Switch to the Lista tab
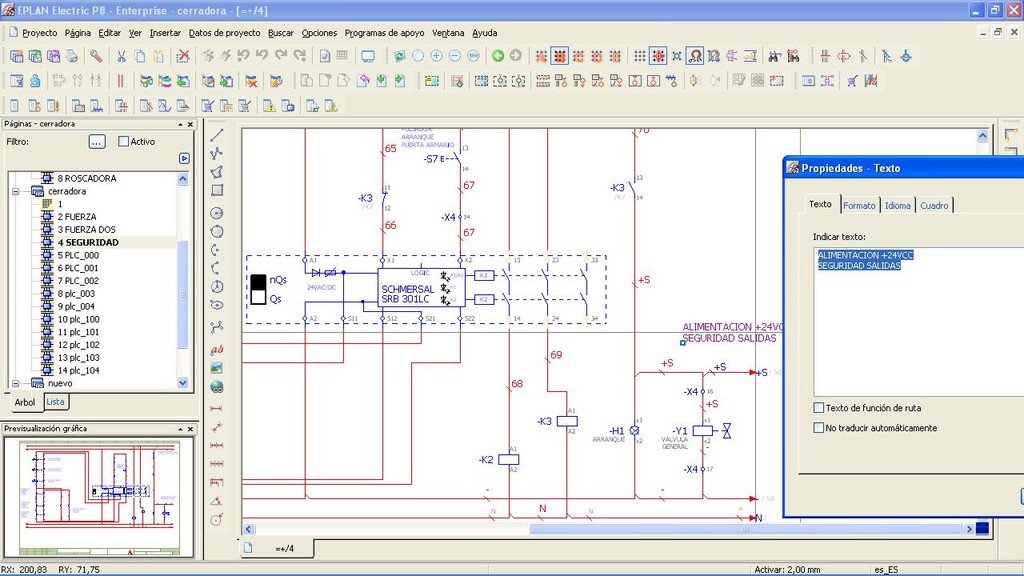The height and width of the screenshot is (576, 1024). coord(56,402)
